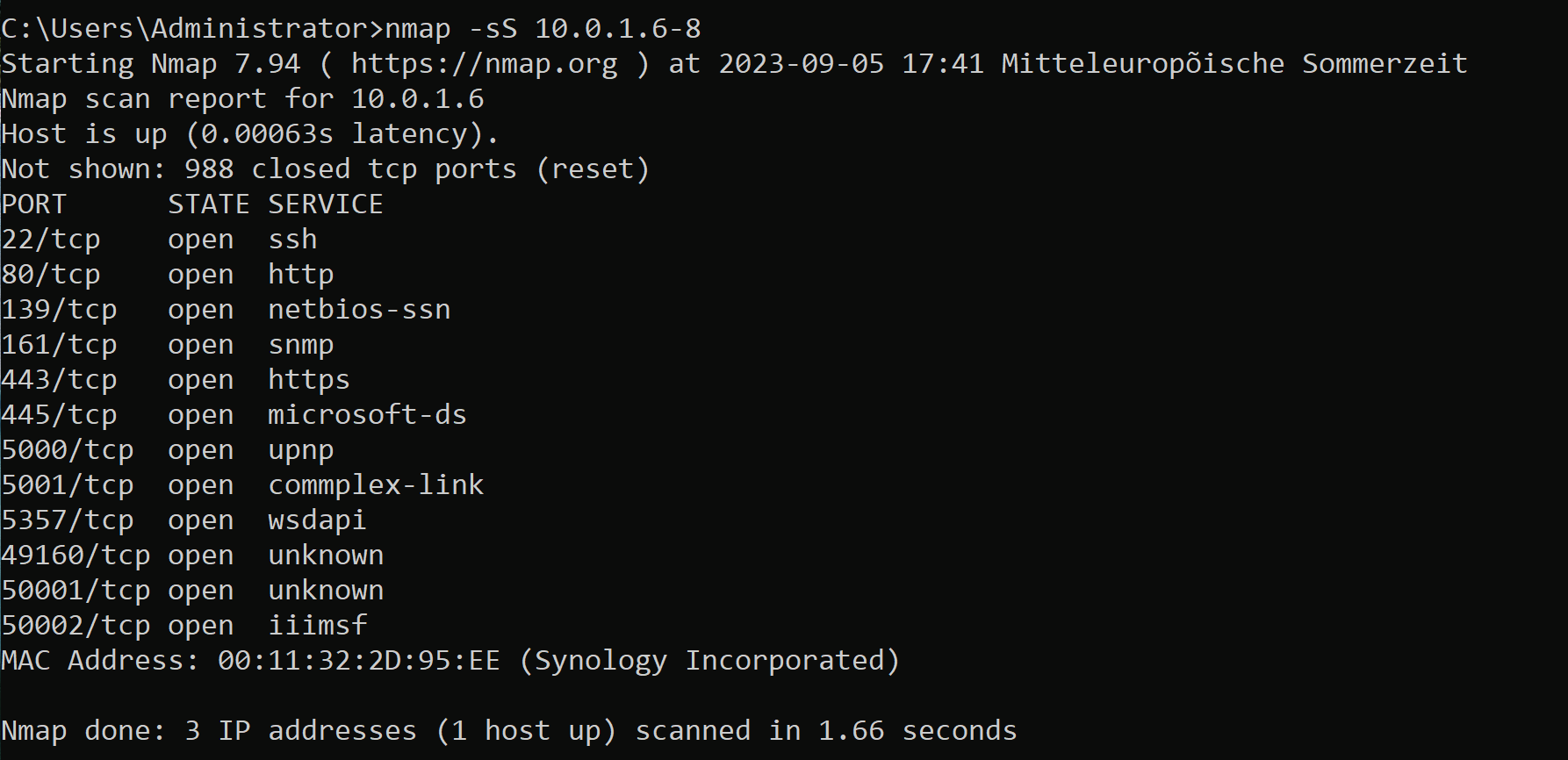Click the iiimsf service name
This screenshot has width=1568, height=760.
[317, 626]
